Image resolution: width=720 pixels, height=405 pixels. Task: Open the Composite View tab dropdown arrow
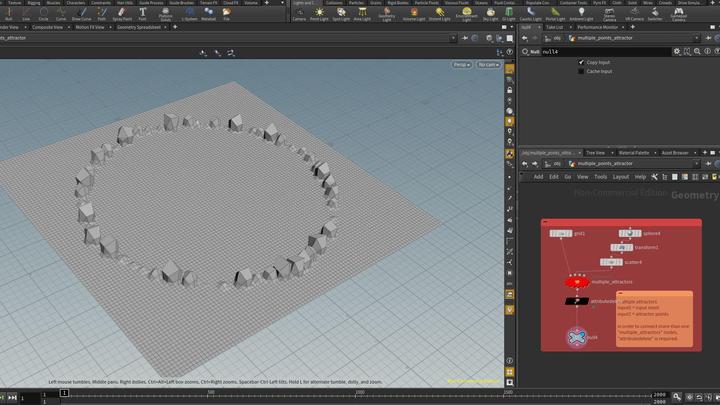[69, 28]
